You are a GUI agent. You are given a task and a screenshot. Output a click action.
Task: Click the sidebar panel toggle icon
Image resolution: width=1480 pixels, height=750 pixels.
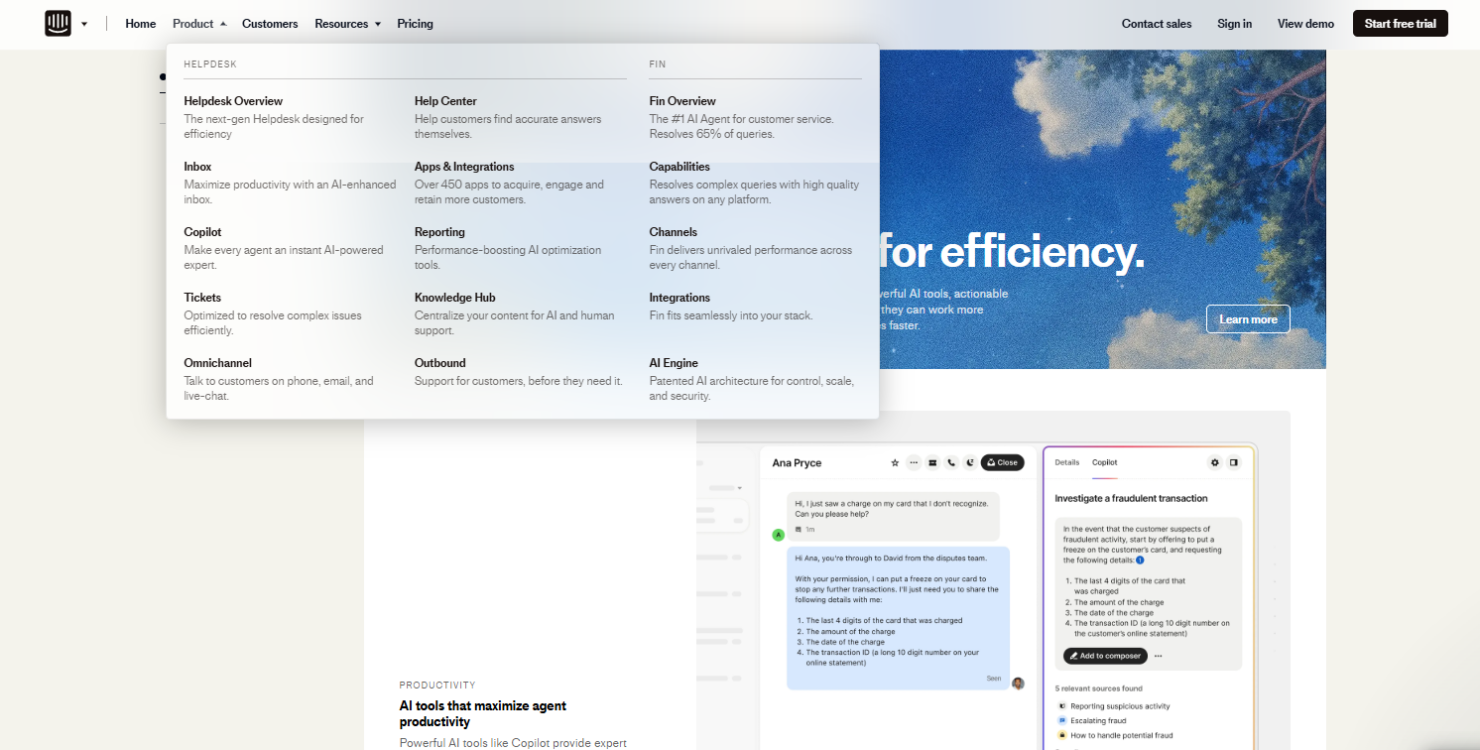click(1234, 462)
